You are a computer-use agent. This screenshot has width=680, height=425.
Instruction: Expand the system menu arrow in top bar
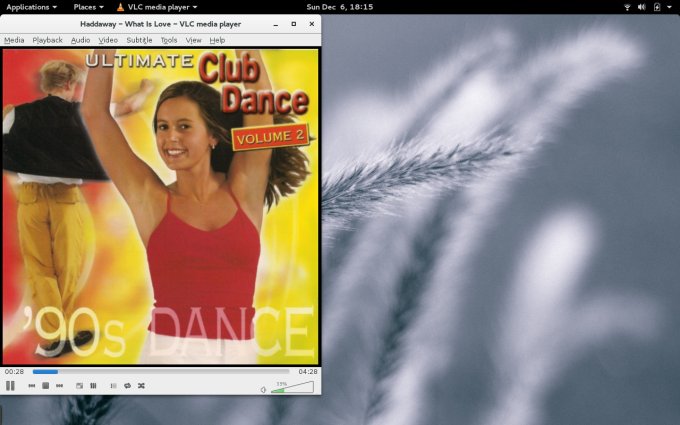click(x=669, y=7)
